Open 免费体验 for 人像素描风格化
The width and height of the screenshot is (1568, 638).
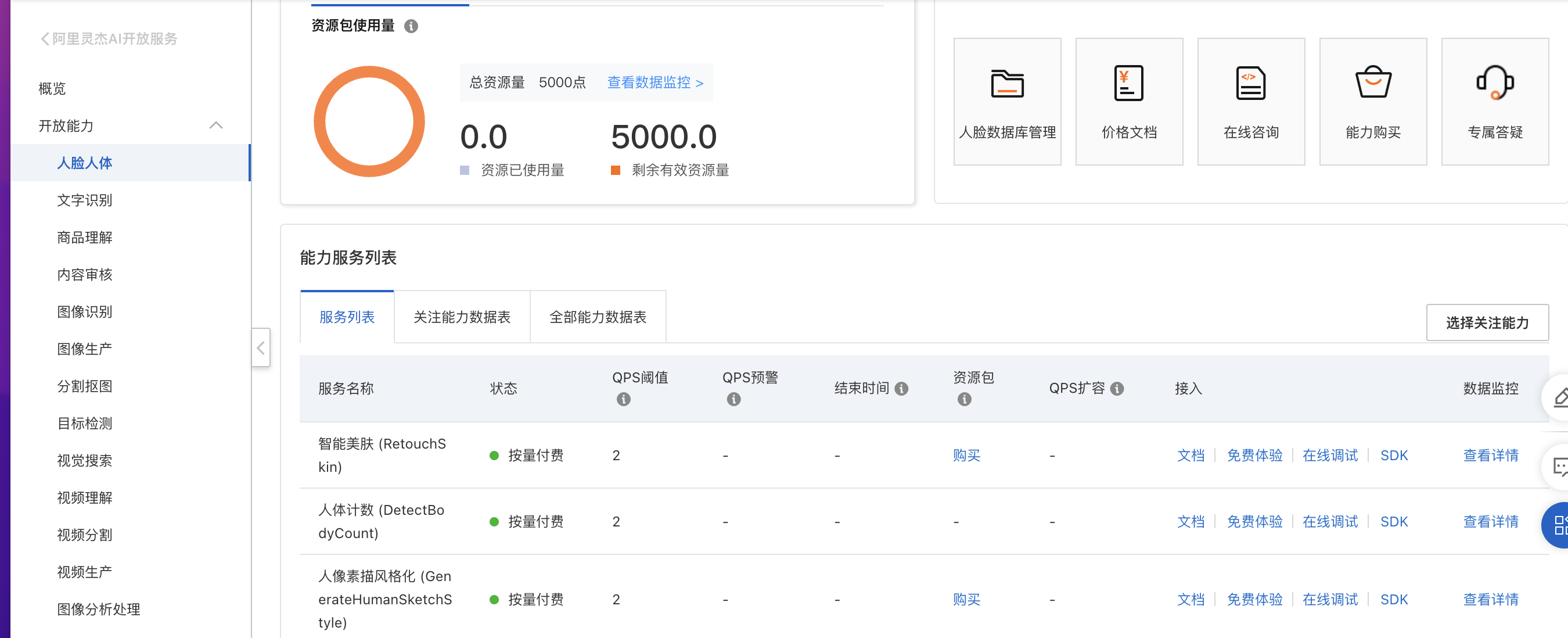tap(1254, 599)
